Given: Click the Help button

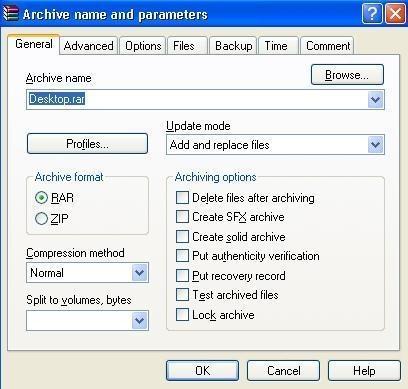Looking at the screenshot, I should [x=364, y=370].
